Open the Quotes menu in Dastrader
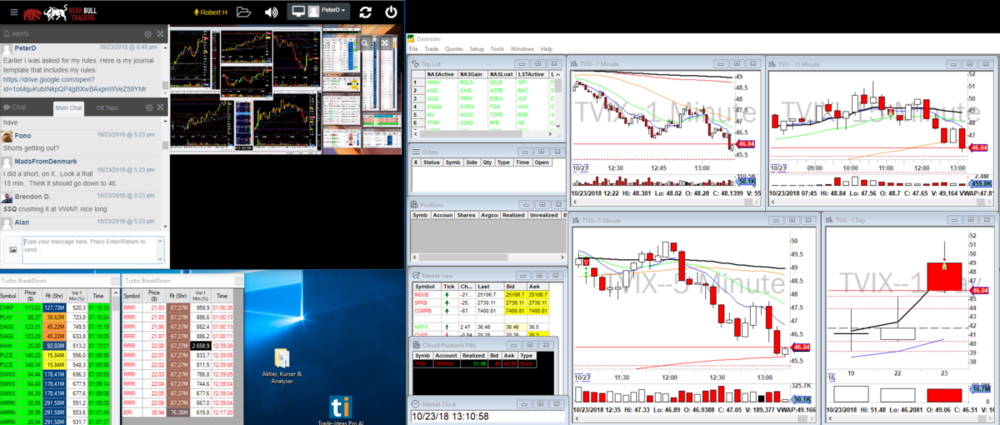 tap(454, 49)
